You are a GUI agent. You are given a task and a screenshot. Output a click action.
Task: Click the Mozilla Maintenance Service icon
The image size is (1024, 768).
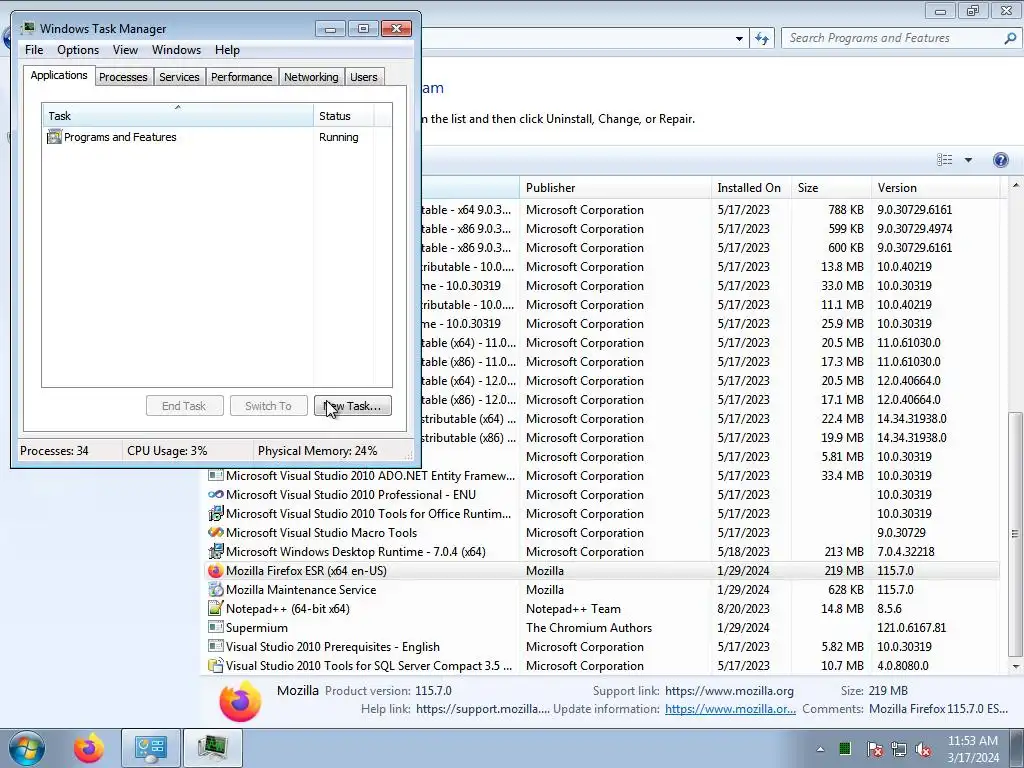(x=216, y=590)
